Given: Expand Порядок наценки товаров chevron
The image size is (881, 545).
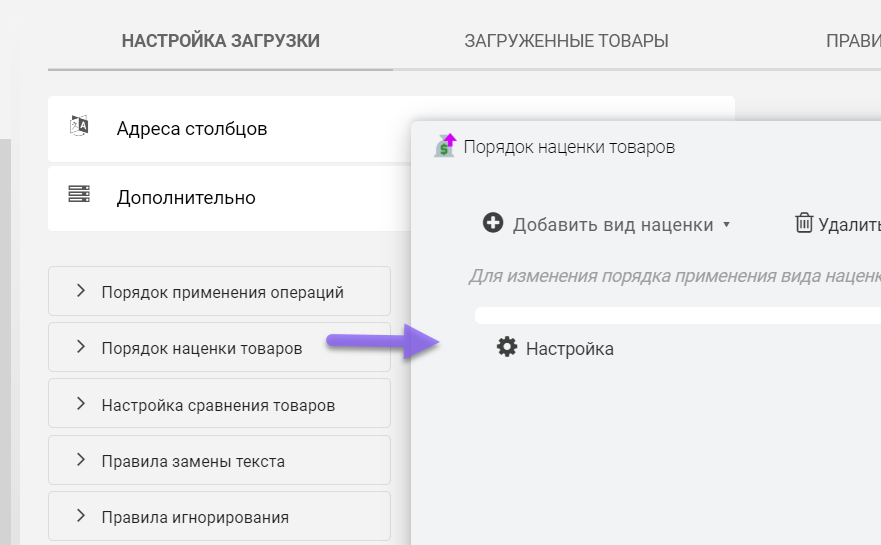Looking at the screenshot, I should [x=81, y=347].
